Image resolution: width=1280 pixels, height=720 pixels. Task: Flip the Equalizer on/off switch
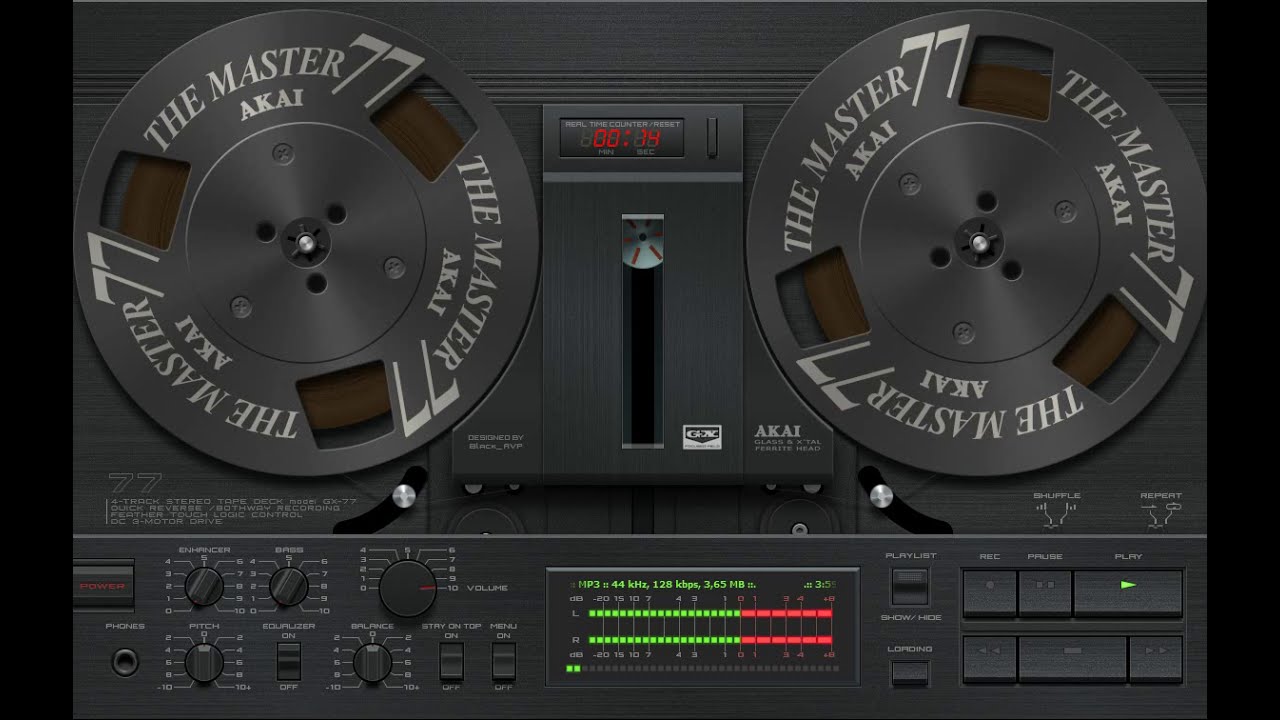pyautogui.click(x=289, y=661)
